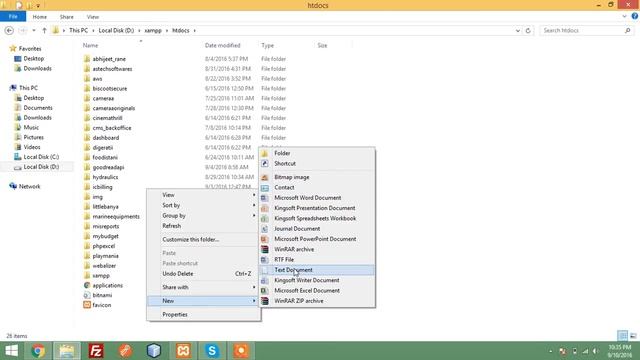This screenshot has width=640, height=360.
Task: Click the Windows Start button
Action: tap(11, 351)
